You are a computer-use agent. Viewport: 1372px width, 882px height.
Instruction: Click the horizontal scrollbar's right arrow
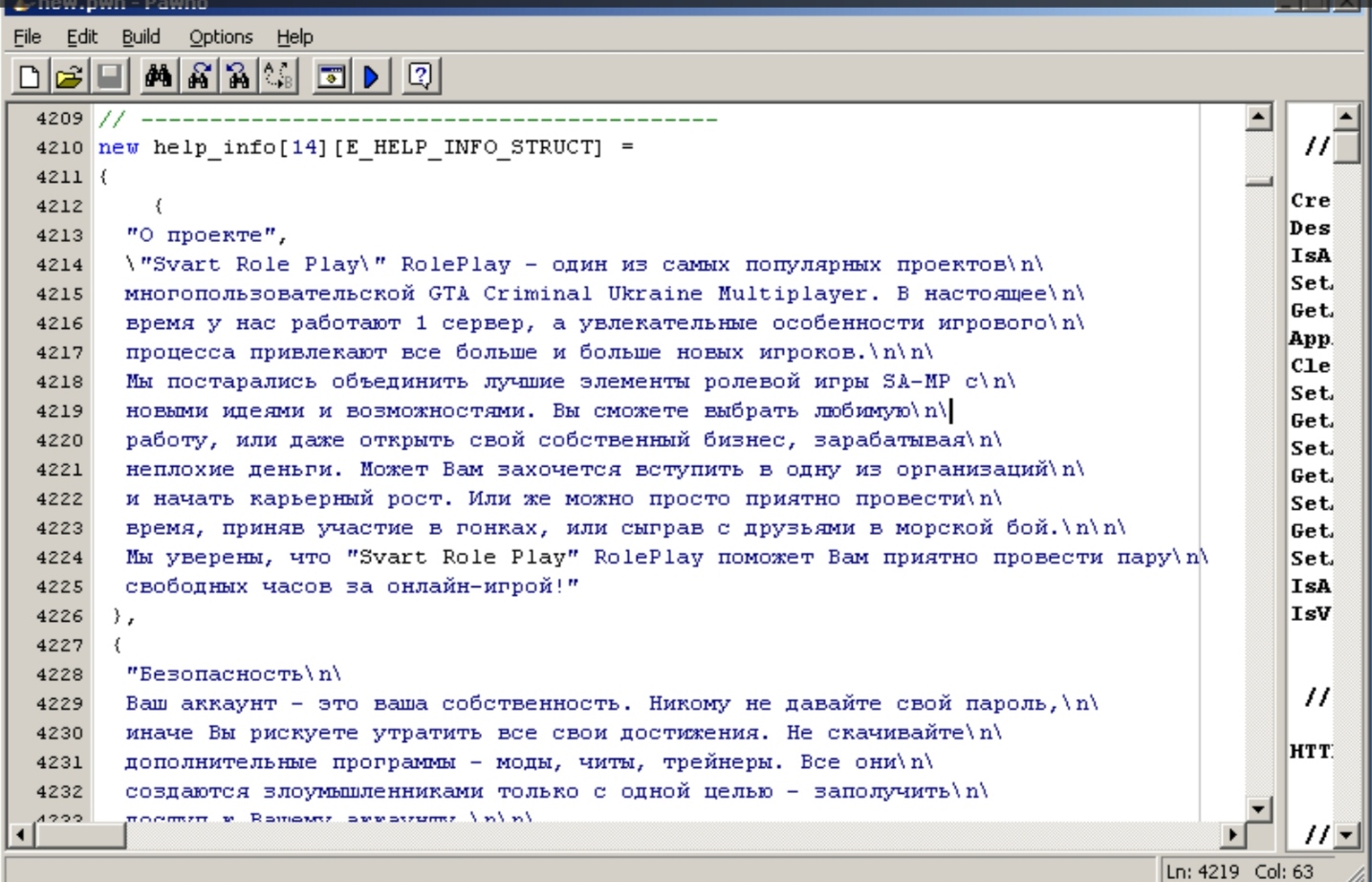(x=1233, y=835)
